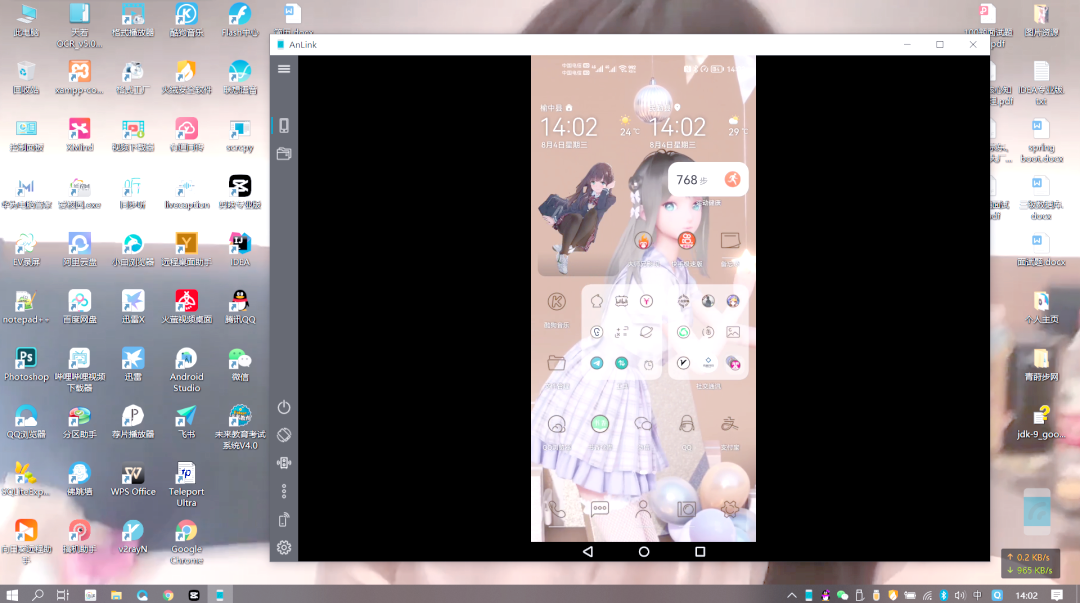Click the rotate screen icon in sidebar
The width and height of the screenshot is (1080, 603).
(x=284, y=435)
